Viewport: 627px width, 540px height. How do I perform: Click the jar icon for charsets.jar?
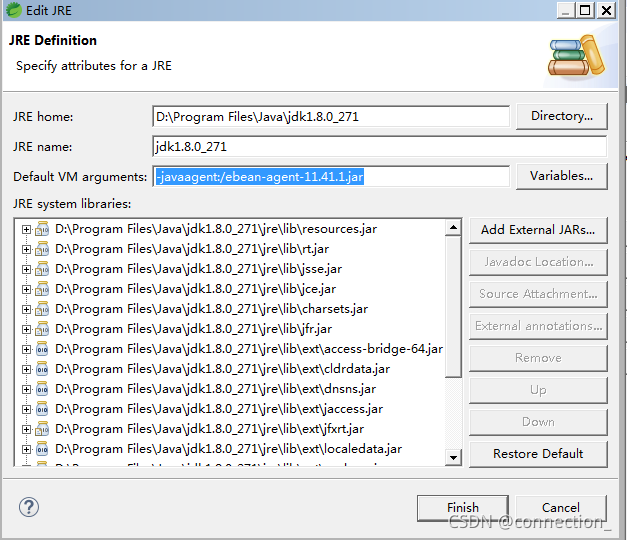[42, 309]
